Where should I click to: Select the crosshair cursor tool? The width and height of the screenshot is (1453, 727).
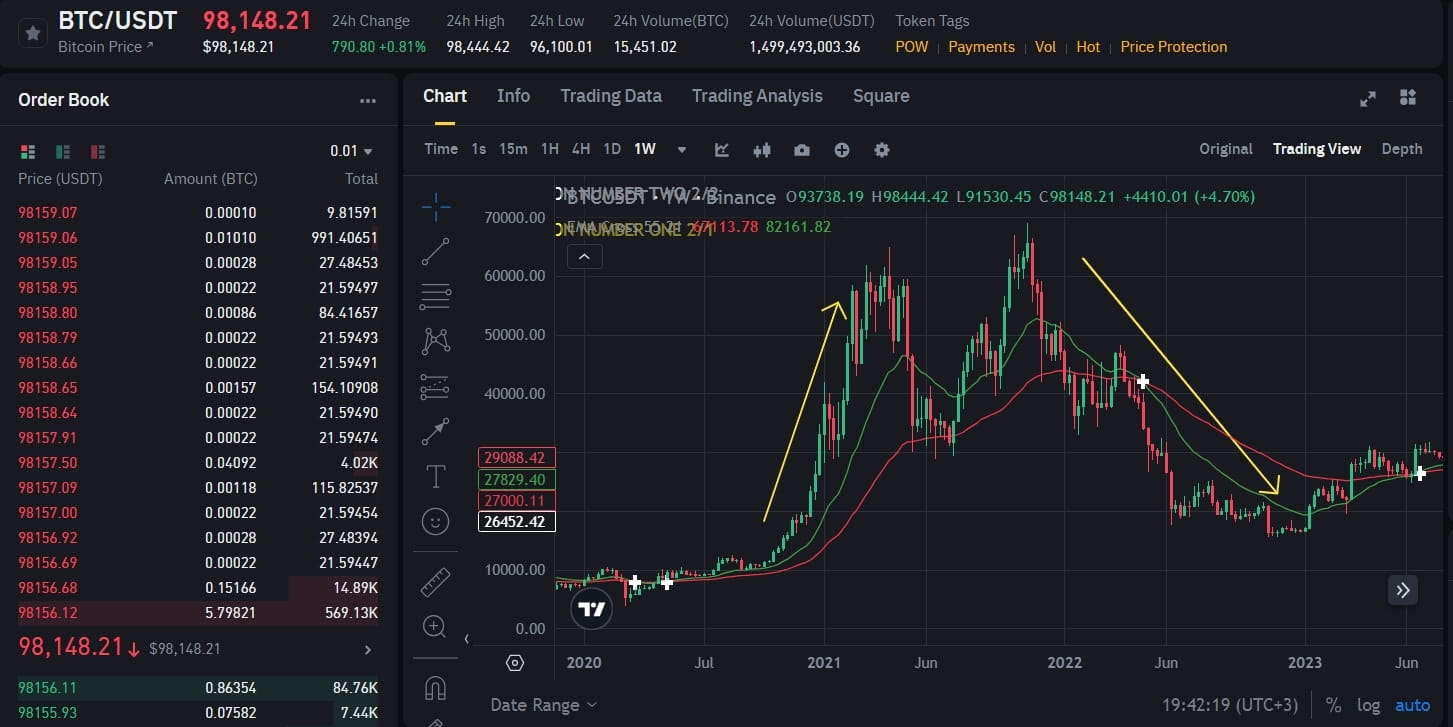pos(436,207)
